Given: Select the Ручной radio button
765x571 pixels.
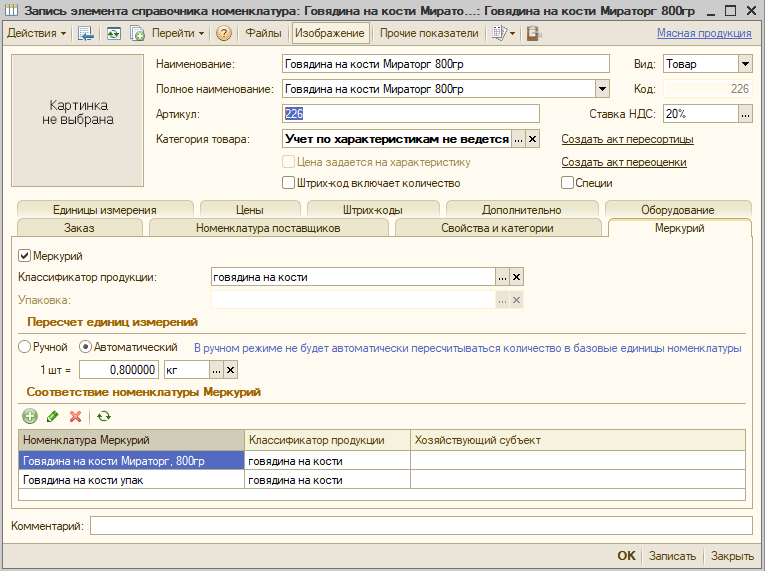Looking at the screenshot, I should [x=24, y=347].
